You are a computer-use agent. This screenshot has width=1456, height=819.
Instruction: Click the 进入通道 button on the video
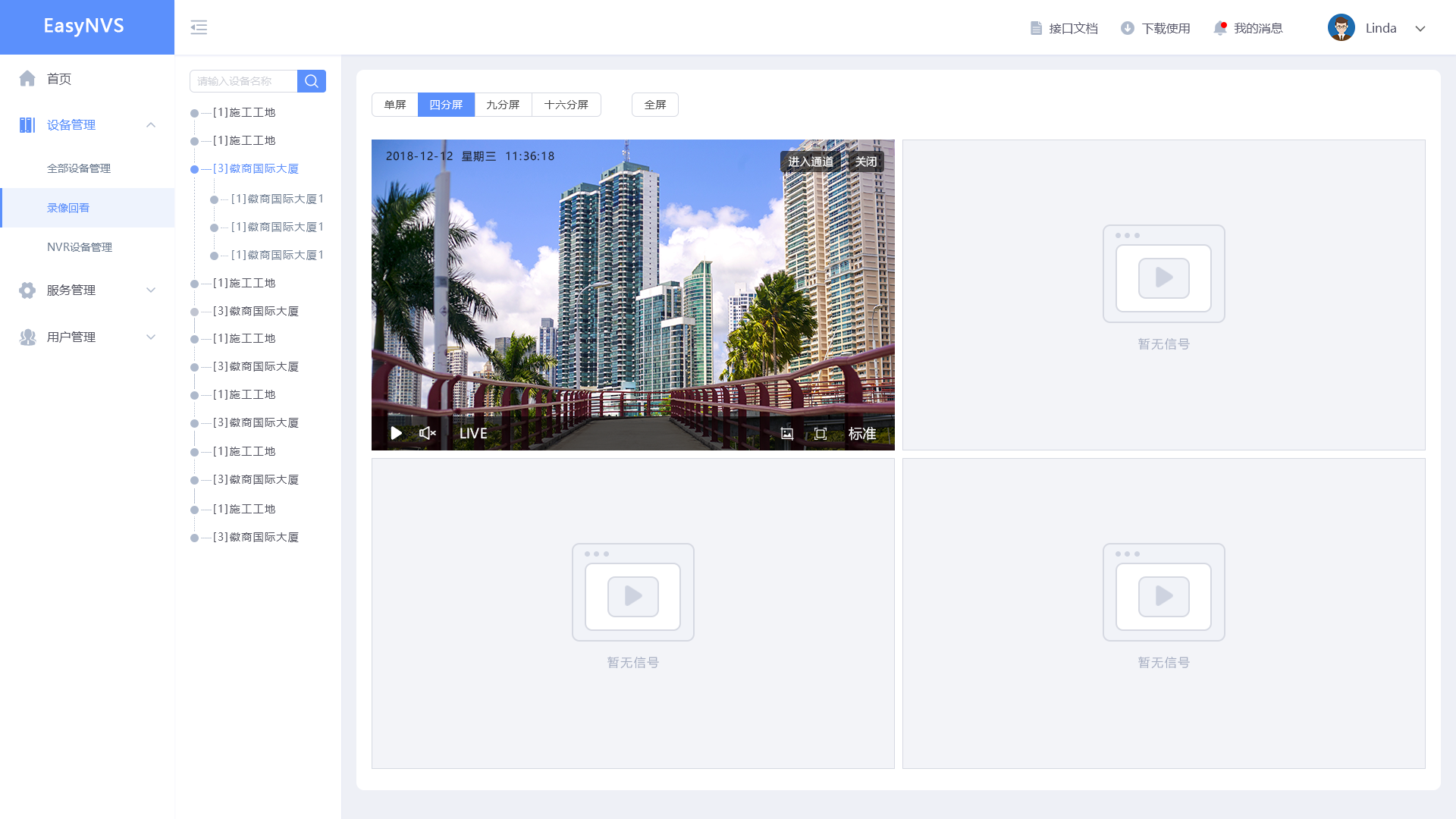810,162
